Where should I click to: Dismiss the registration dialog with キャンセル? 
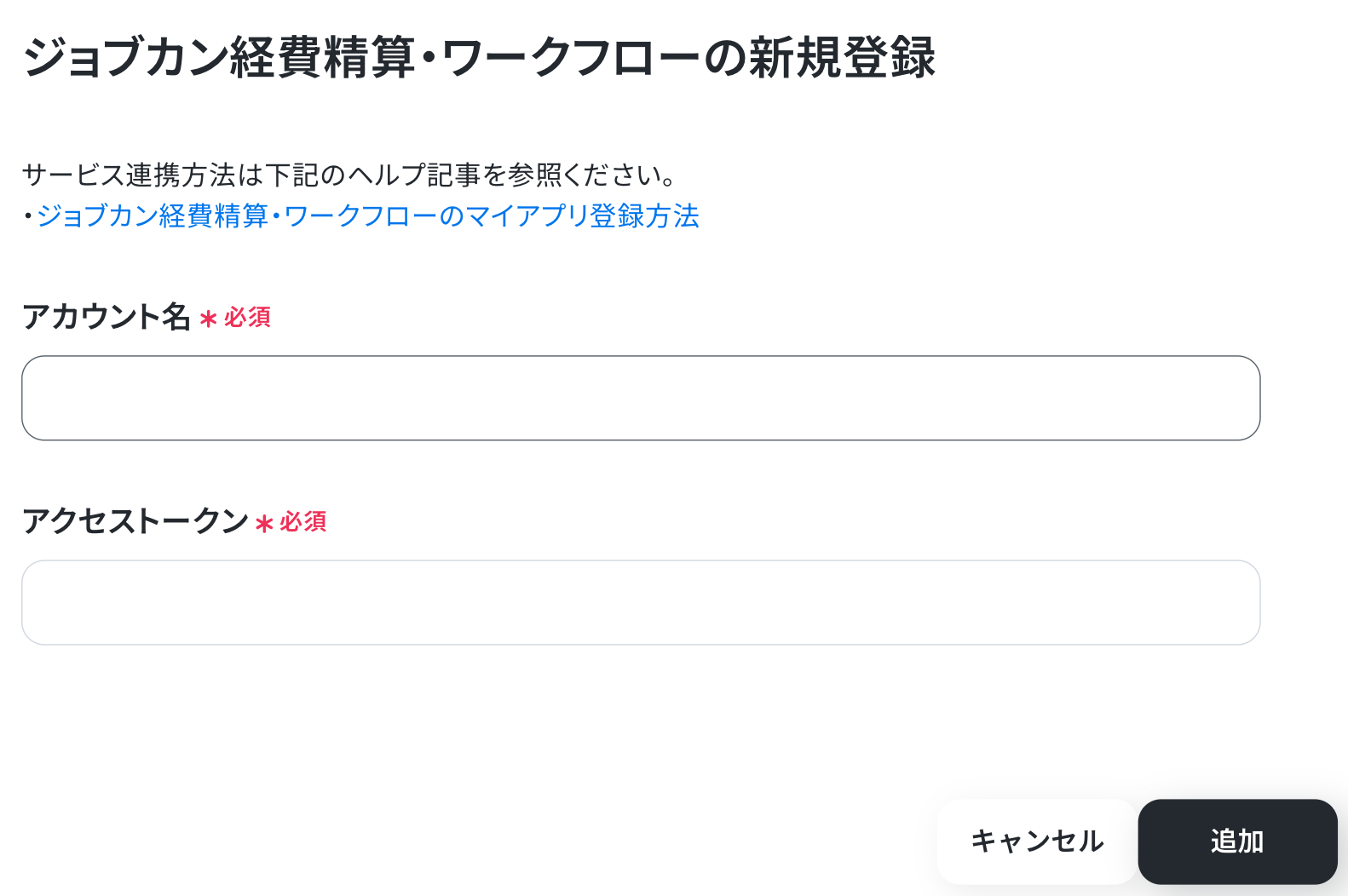point(1037,841)
